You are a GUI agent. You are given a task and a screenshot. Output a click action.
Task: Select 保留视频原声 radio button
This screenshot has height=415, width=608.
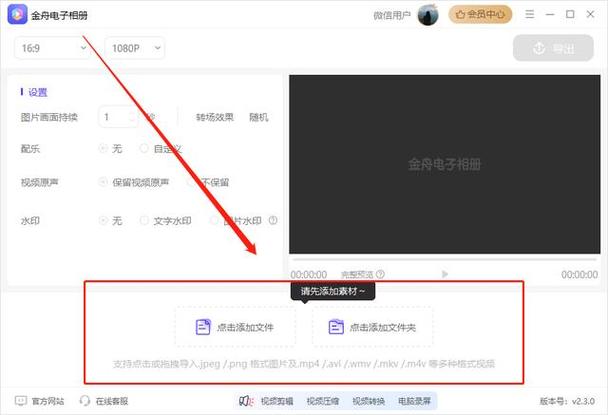103,182
